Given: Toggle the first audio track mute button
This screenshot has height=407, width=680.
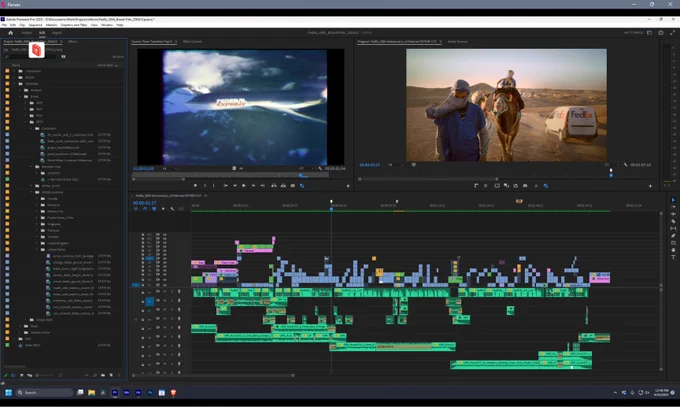Looking at the screenshot, I should click(x=164, y=292).
